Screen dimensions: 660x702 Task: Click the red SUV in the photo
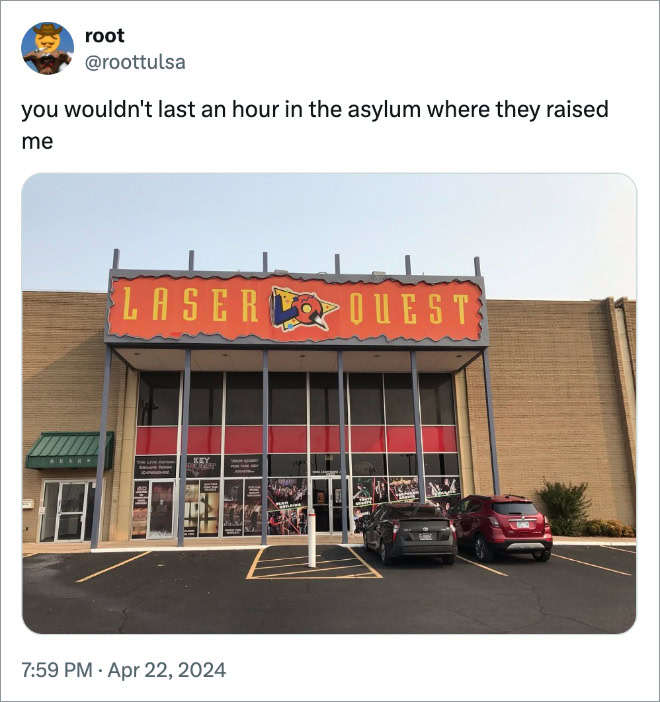(x=502, y=526)
